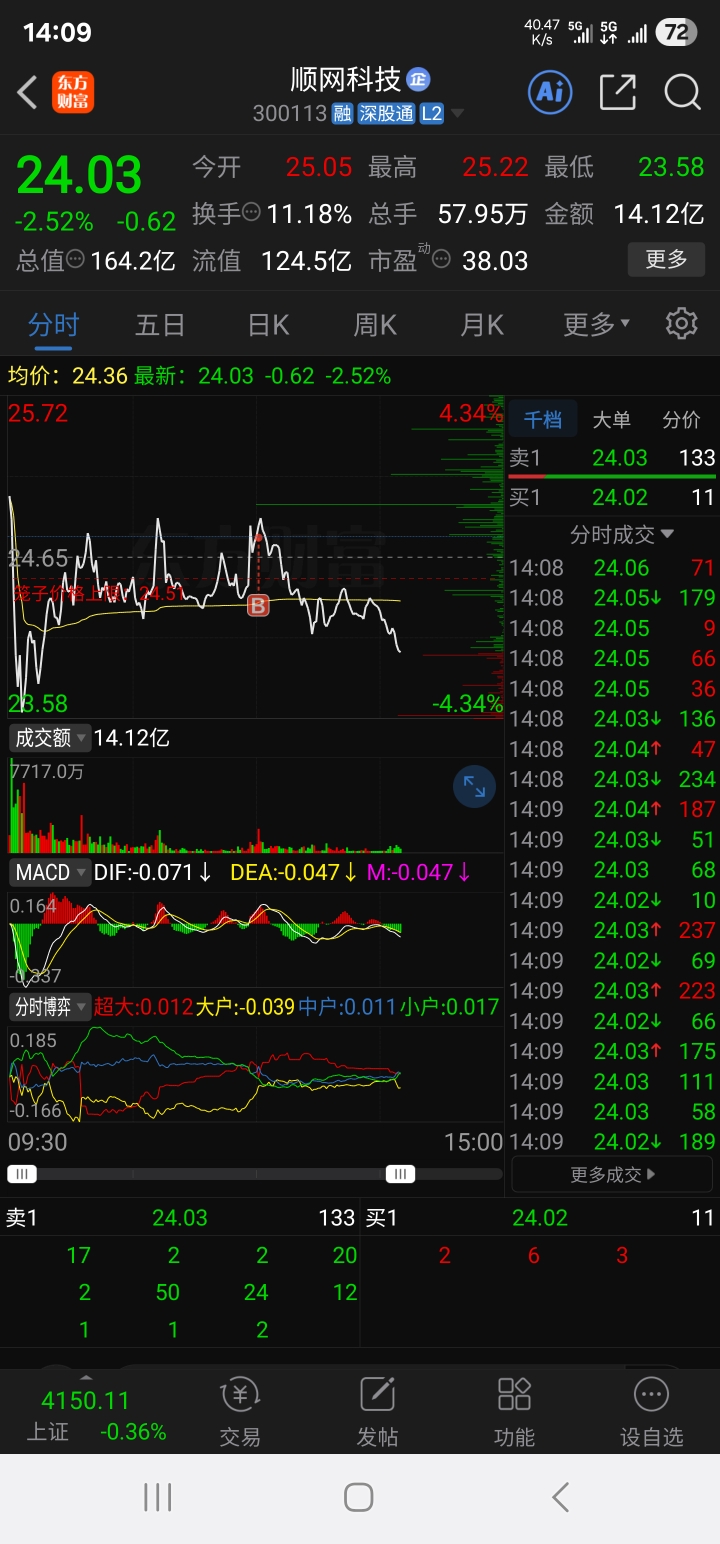This screenshot has height=1544, width=720.
Task: Tap the 超大:0.012 value
Action: coord(143,1007)
